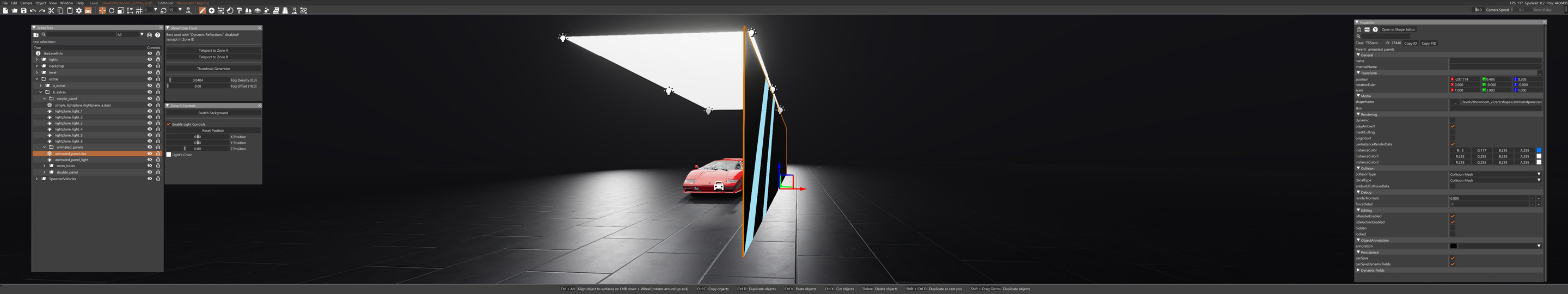The width and height of the screenshot is (1568, 294).
Task: Toggle the playAmbient checkbox in Inspector
Action: (x=1453, y=126)
